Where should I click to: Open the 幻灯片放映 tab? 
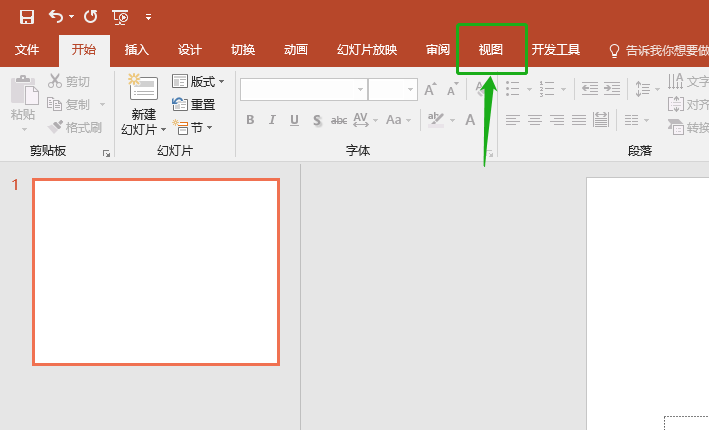click(367, 49)
